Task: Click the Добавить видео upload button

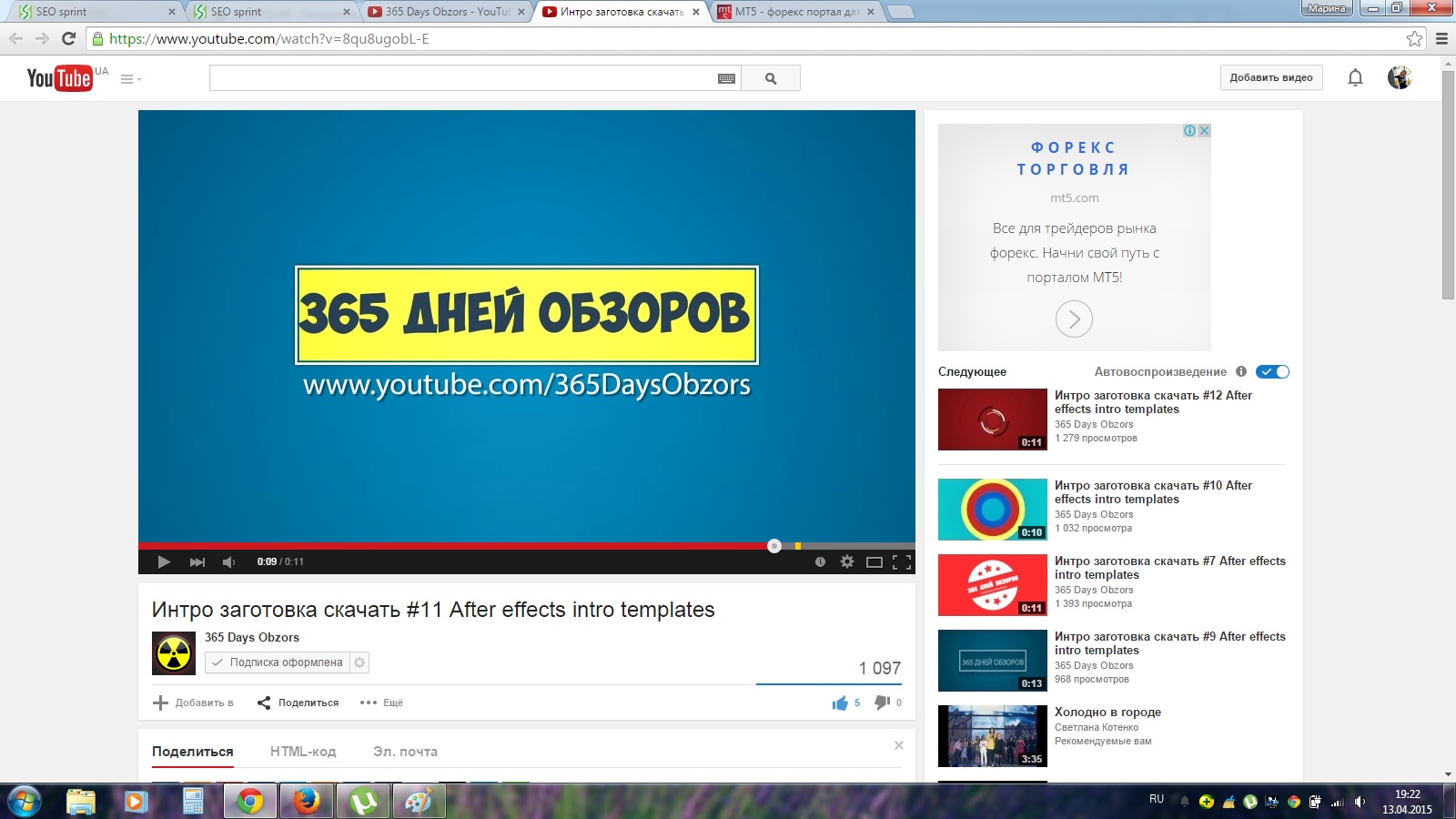Action: point(1271,77)
